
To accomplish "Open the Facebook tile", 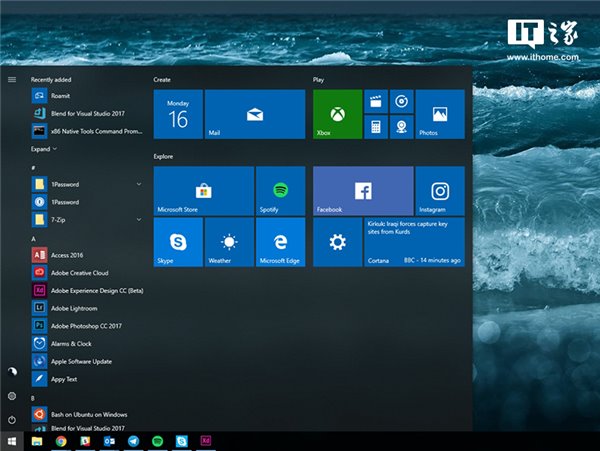I will pyautogui.click(x=363, y=191).
